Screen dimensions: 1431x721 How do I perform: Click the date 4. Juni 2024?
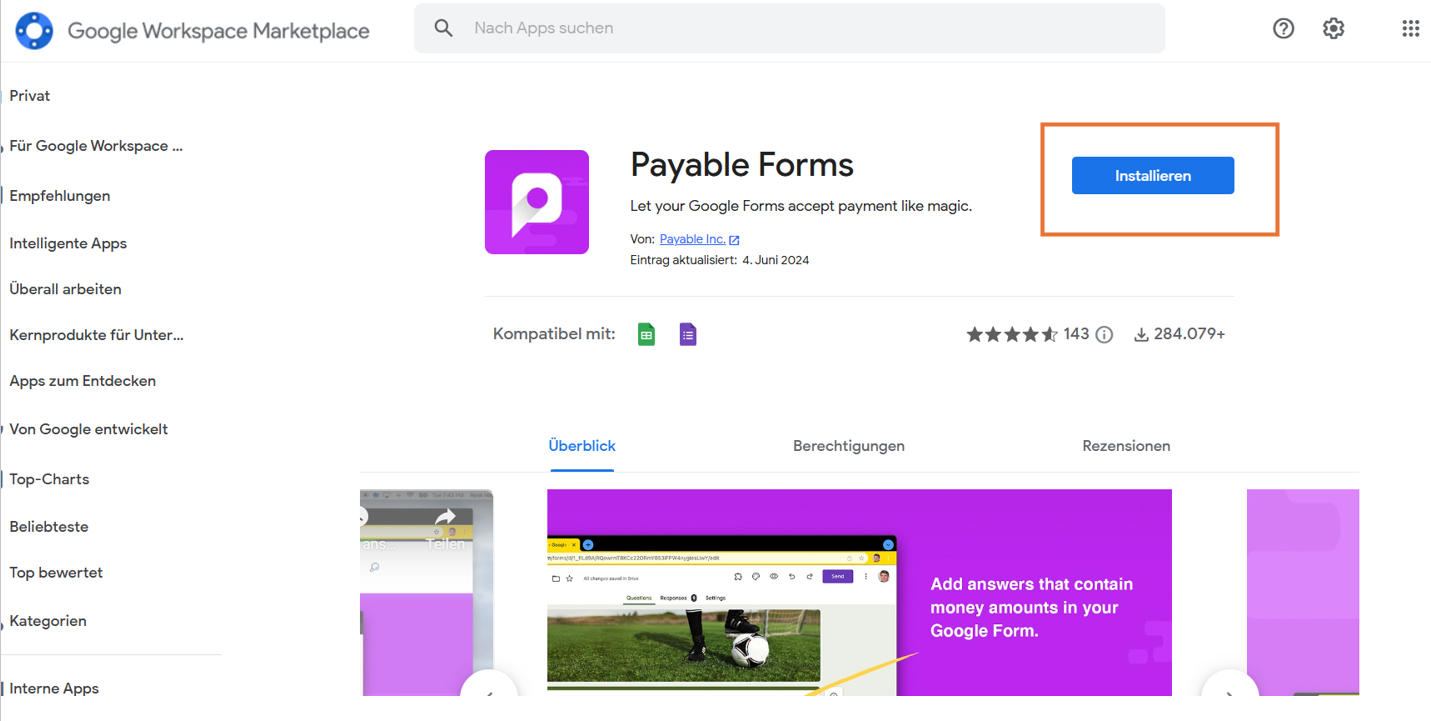pos(776,260)
